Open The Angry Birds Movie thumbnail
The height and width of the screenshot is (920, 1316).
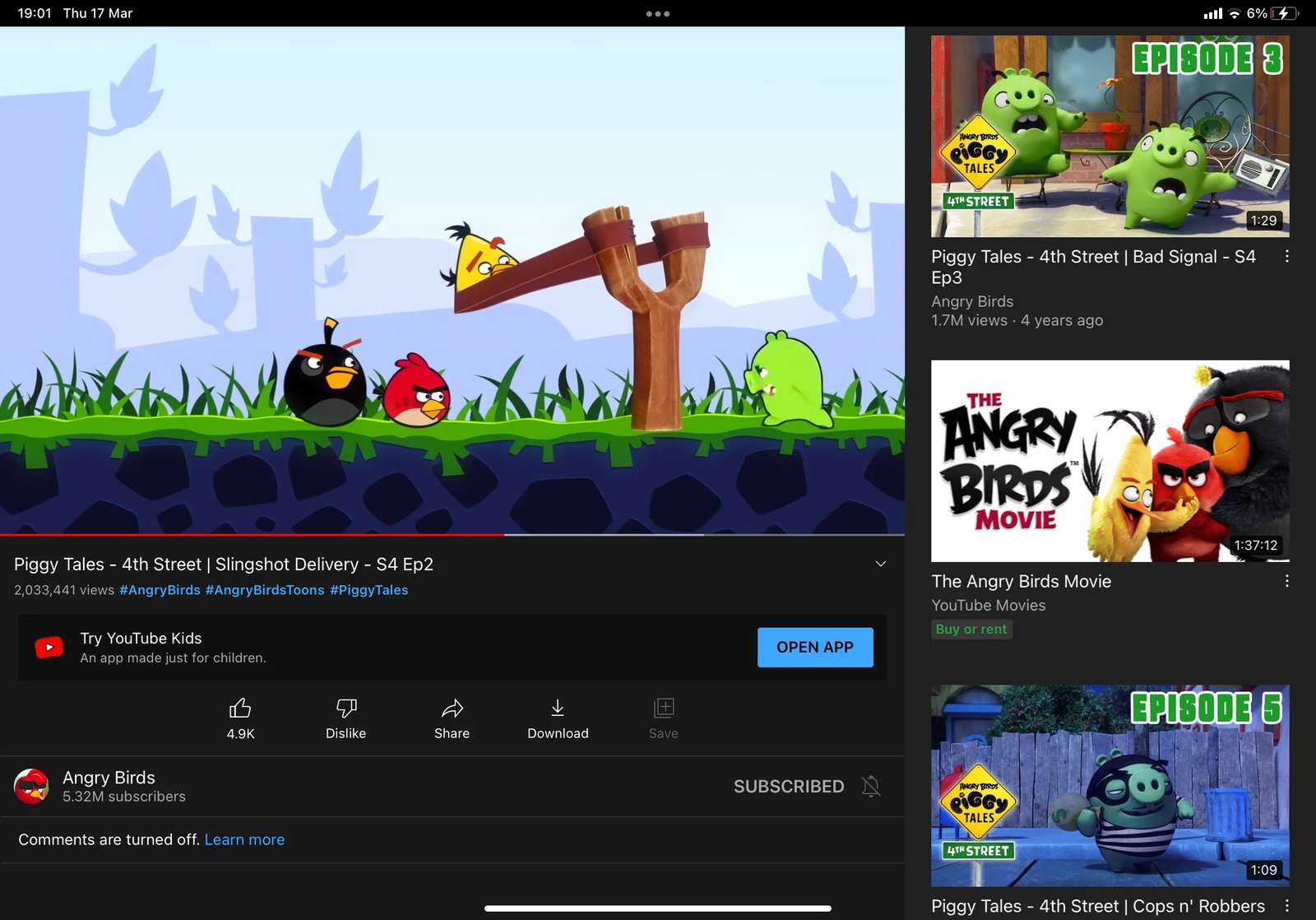coord(1110,461)
